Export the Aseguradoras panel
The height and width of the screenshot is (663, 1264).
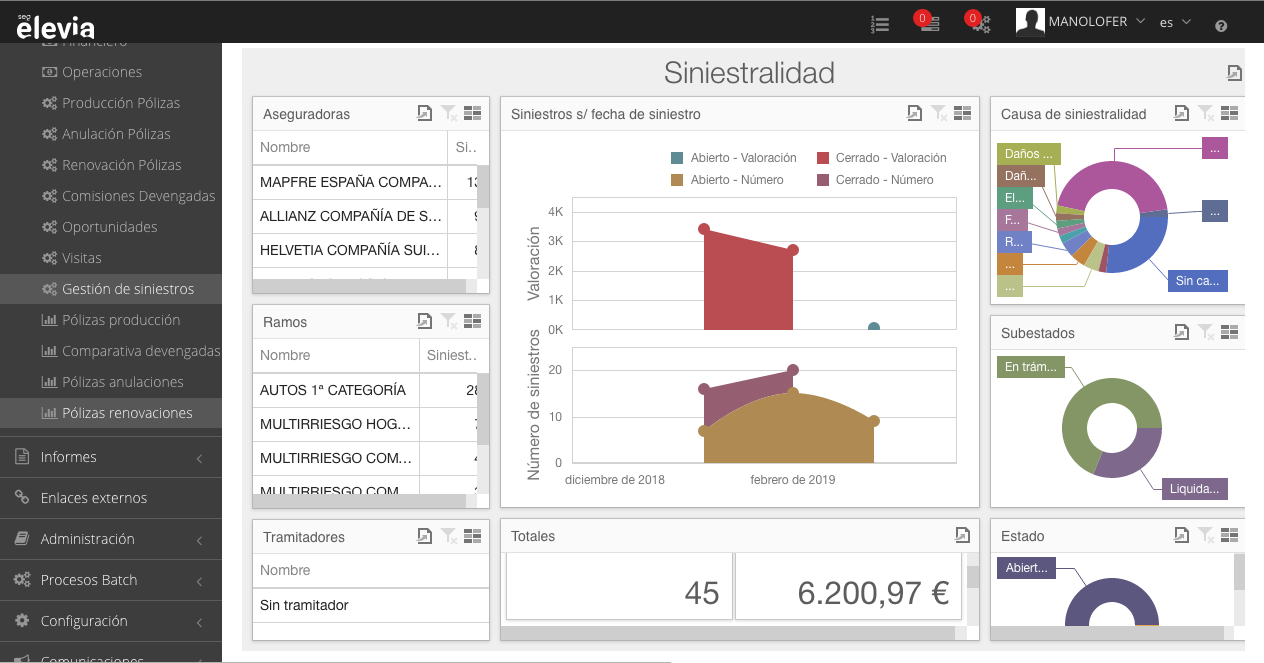tap(425, 114)
